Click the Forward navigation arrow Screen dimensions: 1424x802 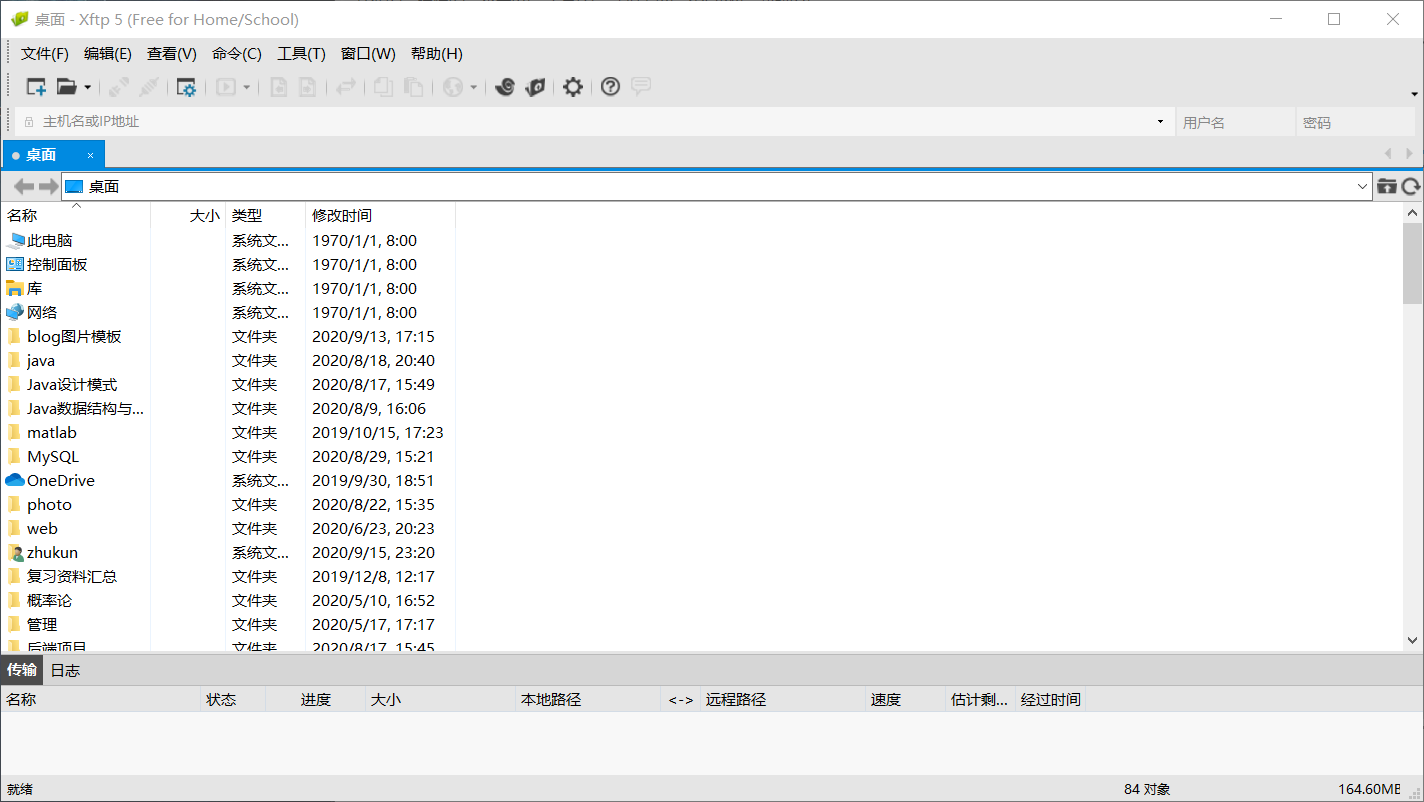pyautogui.click(x=48, y=186)
